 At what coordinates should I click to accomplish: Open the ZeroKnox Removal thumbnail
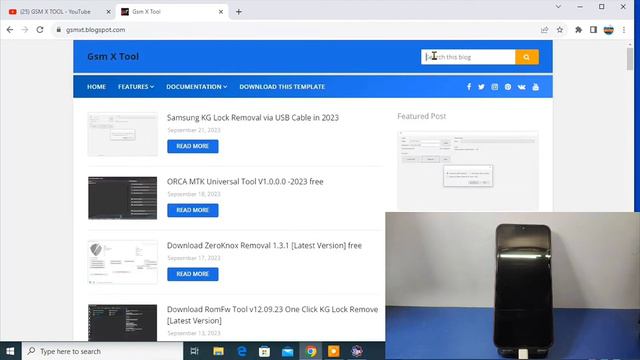point(122,262)
